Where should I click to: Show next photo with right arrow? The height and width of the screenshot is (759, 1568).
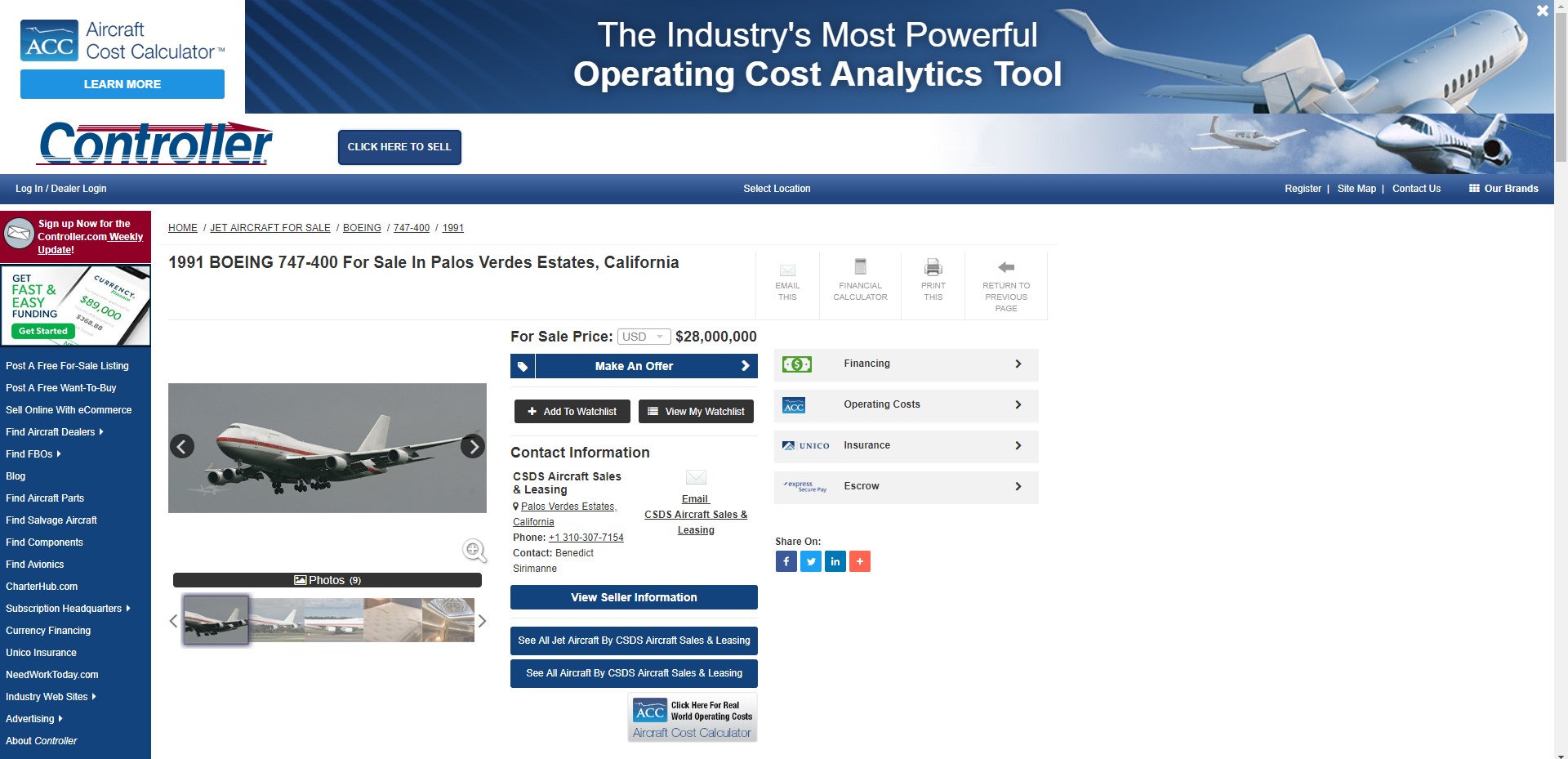472,446
